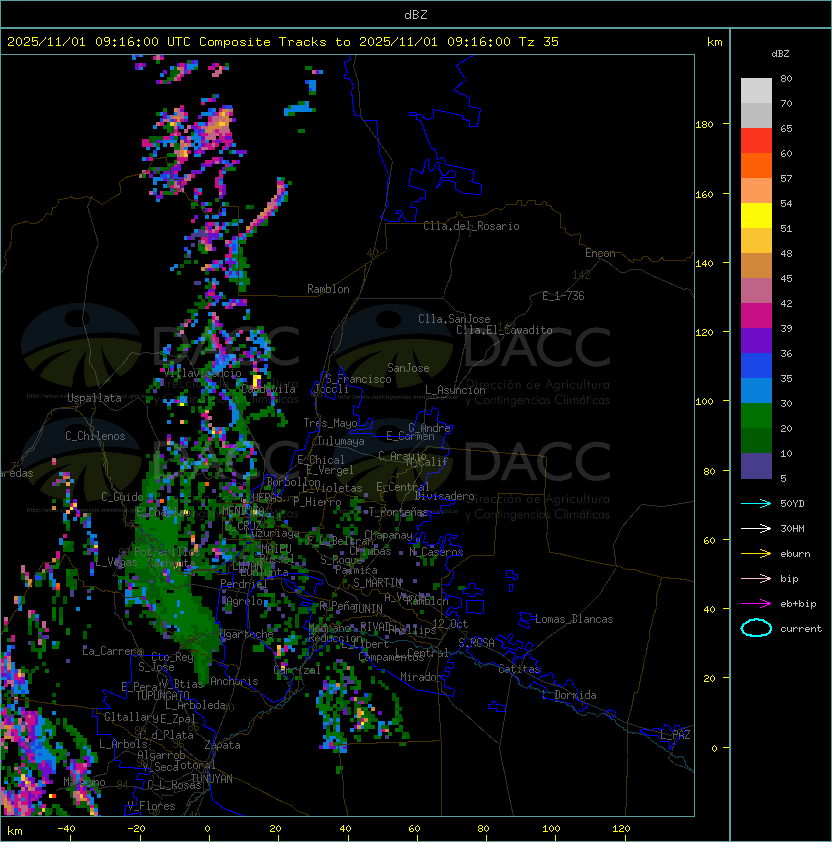Click the 'eb+bip' legend label

click(798, 604)
